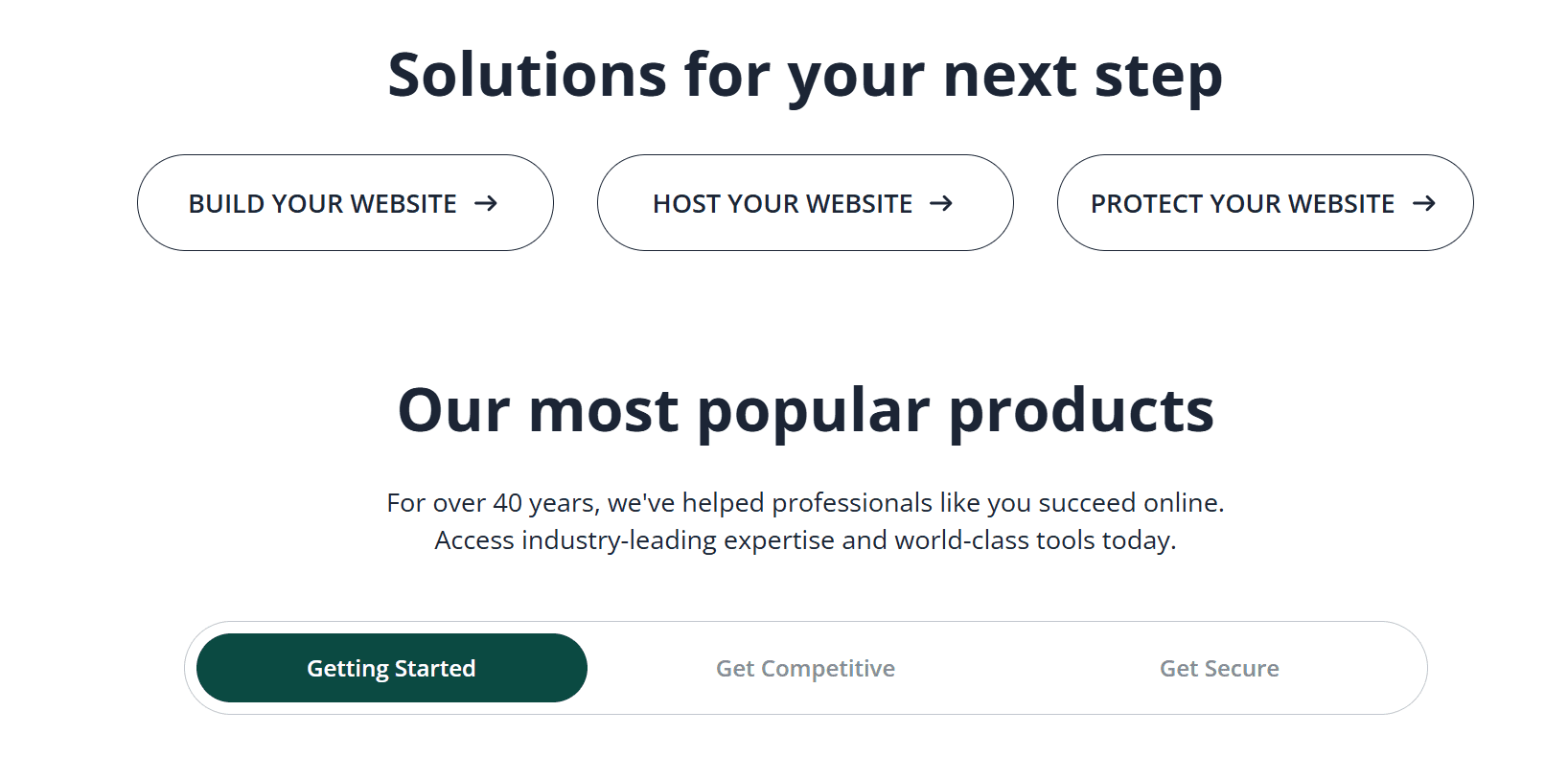This screenshot has height=757, width=1568.
Task: Click the 'Access industry-leading expertise' text line
Action: (805, 539)
